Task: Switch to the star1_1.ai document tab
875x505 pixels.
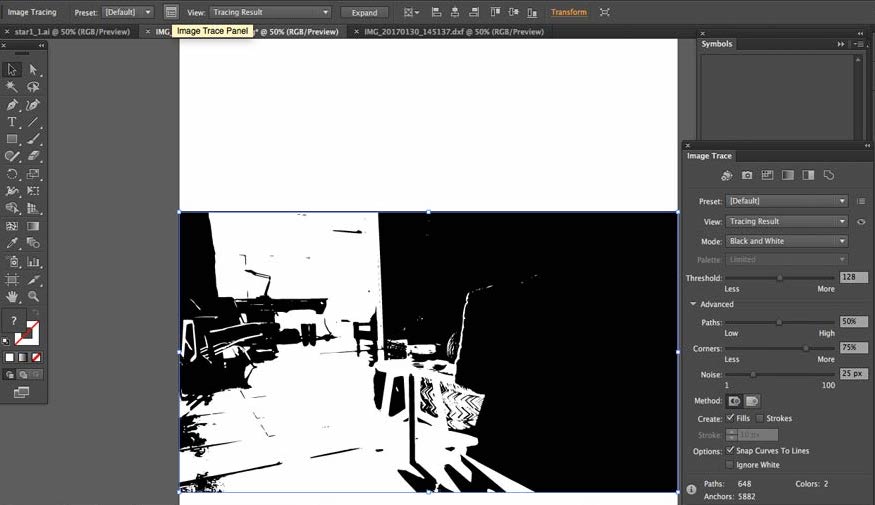Action: point(69,31)
